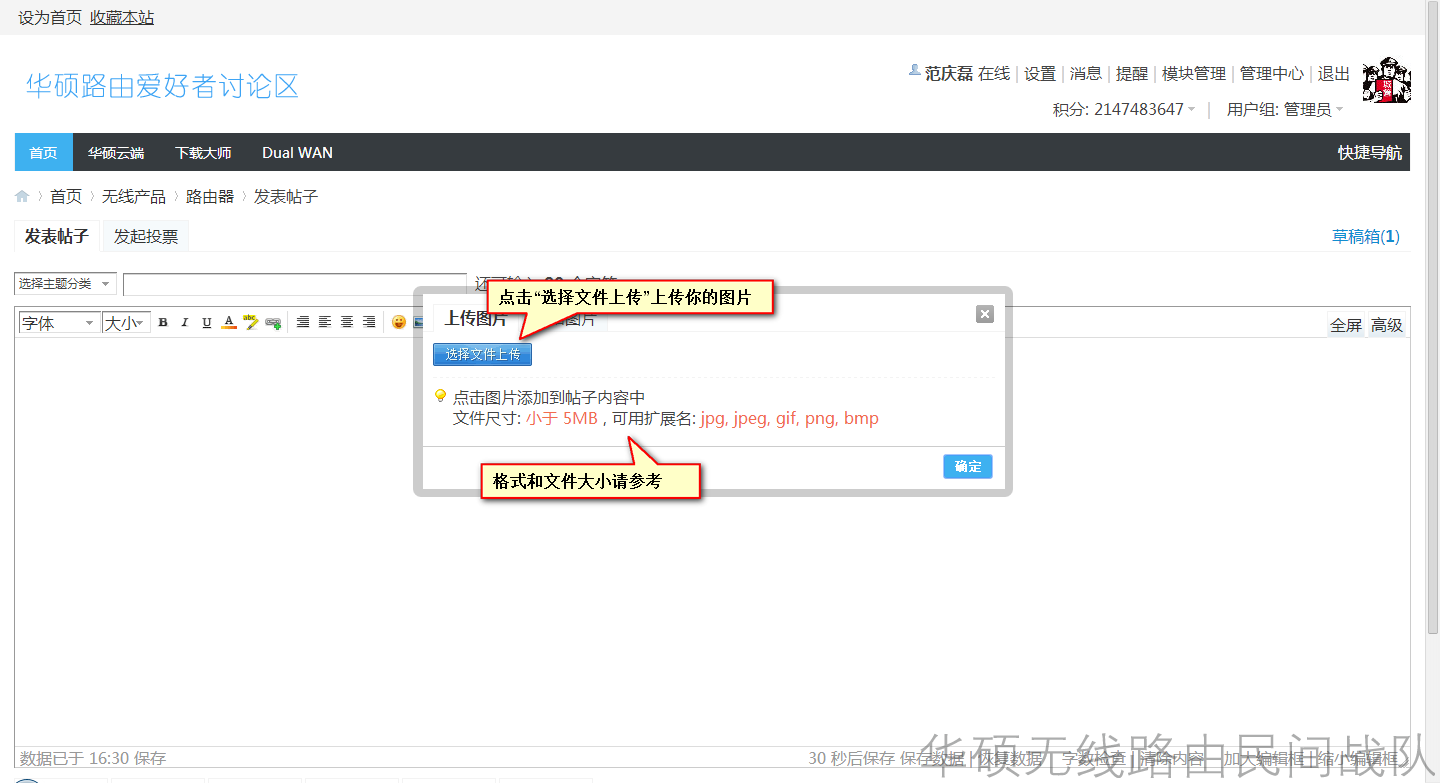Center text in the editor
This screenshot has width=1440, height=783.
click(x=347, y=322)
